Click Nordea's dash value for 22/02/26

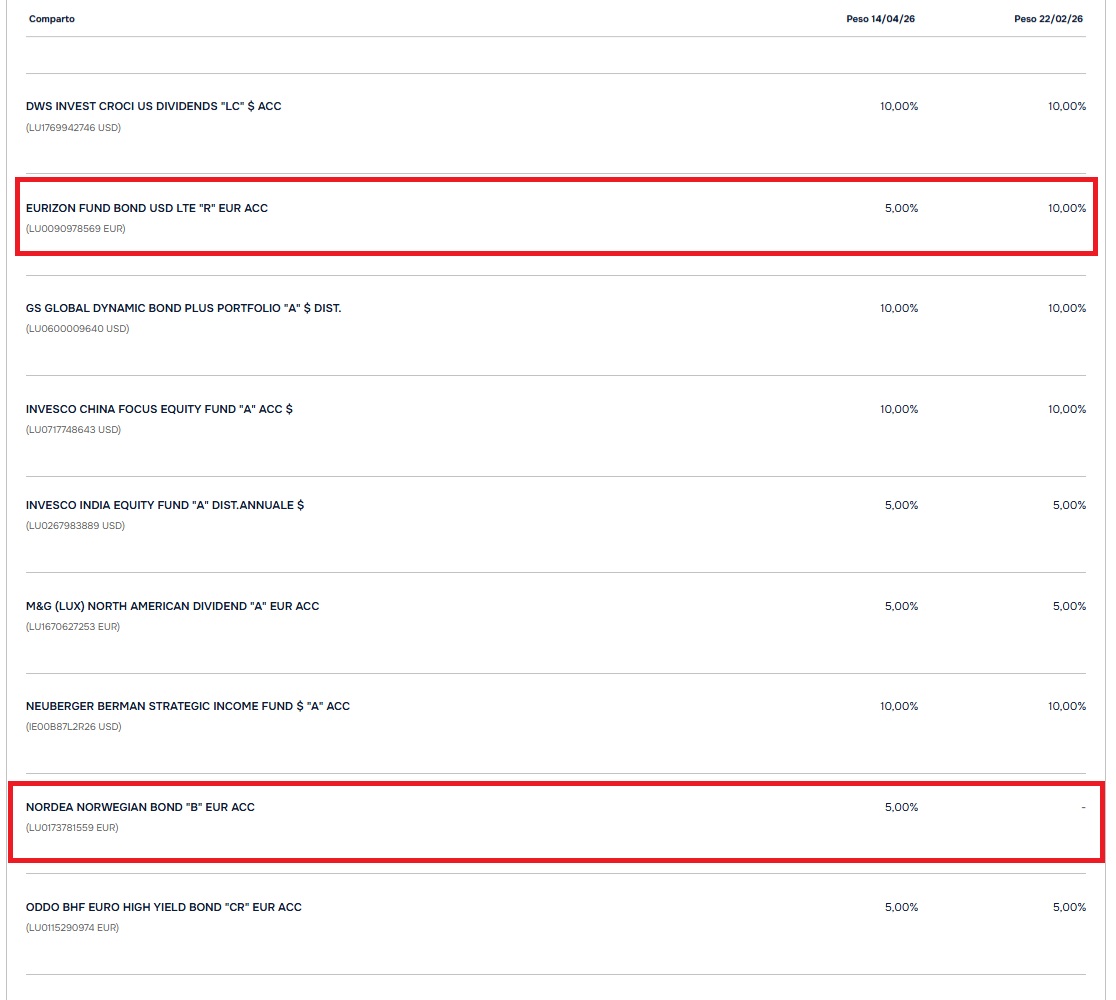(x=1082, y=807)
